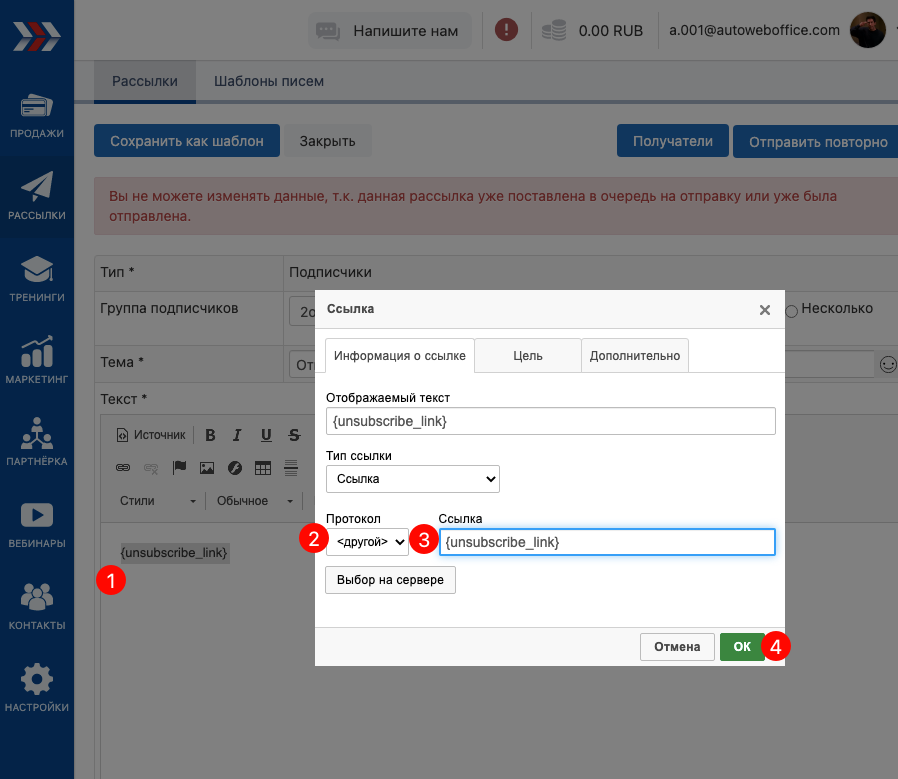Click the insert link chain icon
This screenshot has height=779, width=898.
point(123,468)
